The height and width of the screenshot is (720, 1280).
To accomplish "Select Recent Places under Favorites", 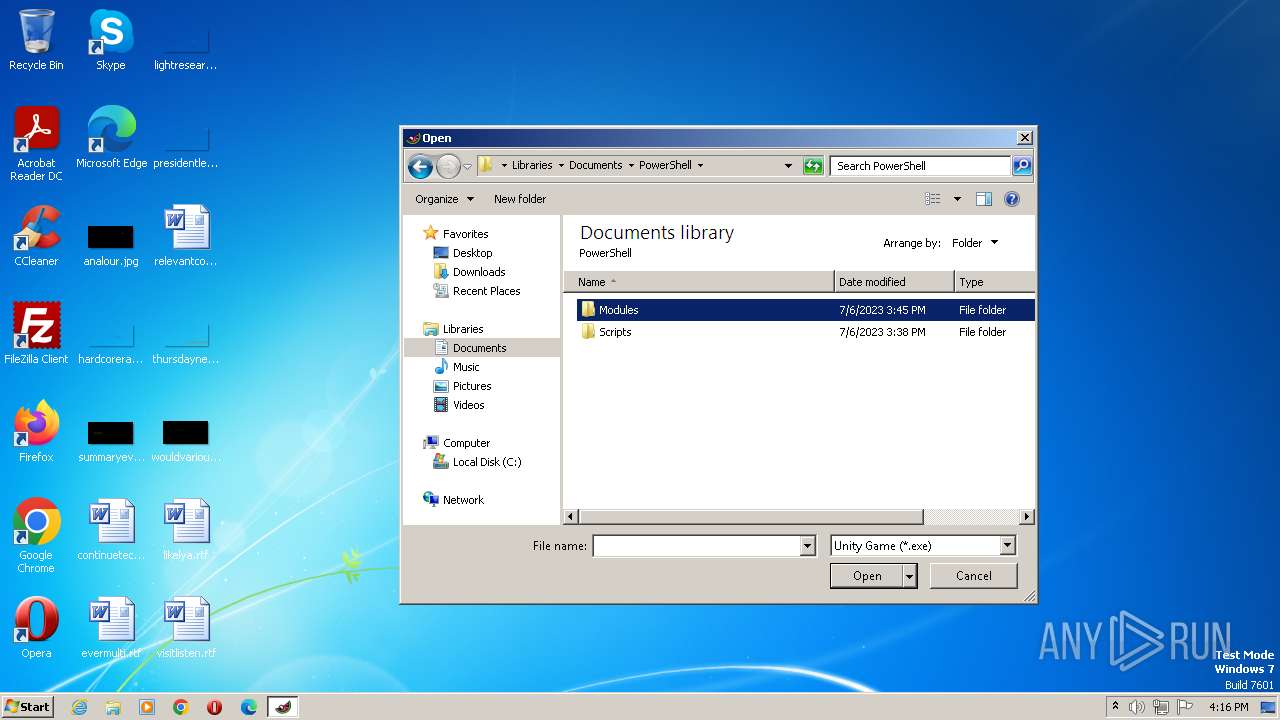I will 486,291.
